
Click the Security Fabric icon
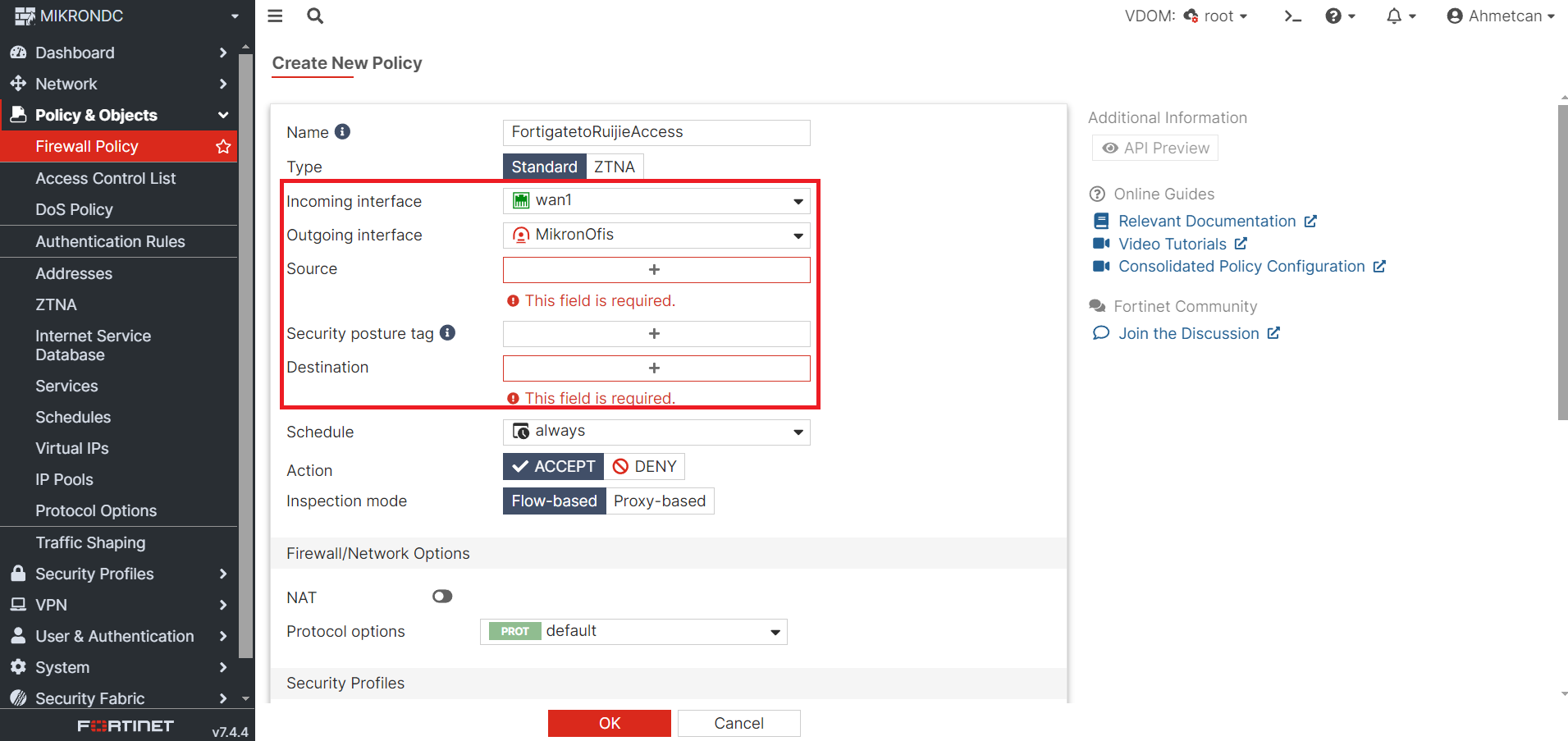point(18,698)
